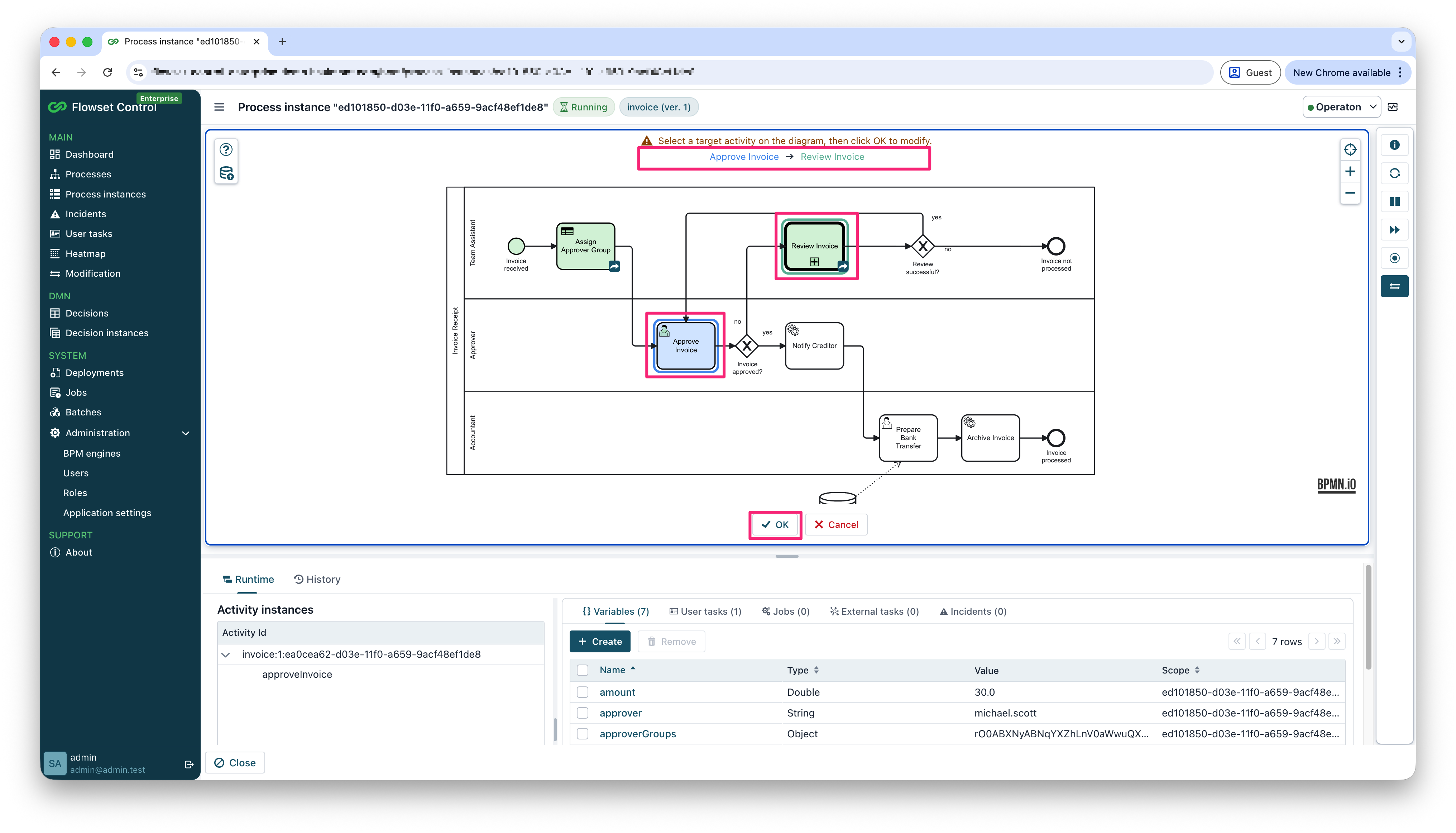Image resolution: width=1456 pixels, height=833 pixels.
Task: Check the approverGroups variable row
Action: point(582,733)
